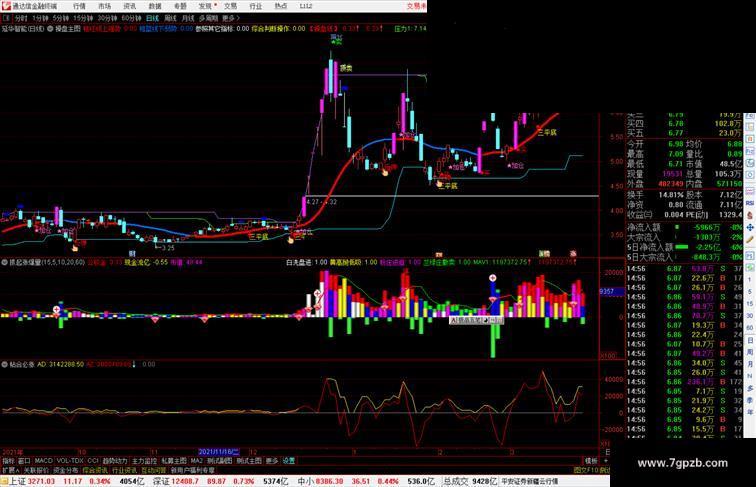The width and height of the screenshot is (756, 487).
Task: Click the highlighted date label 2021/11/18
Action: pyautogui.click(x=219, y=452)
